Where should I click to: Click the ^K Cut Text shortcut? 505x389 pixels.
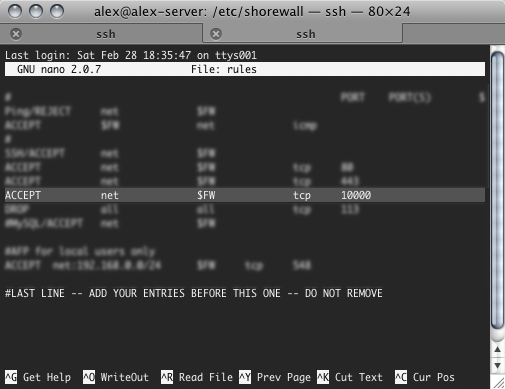350,377
